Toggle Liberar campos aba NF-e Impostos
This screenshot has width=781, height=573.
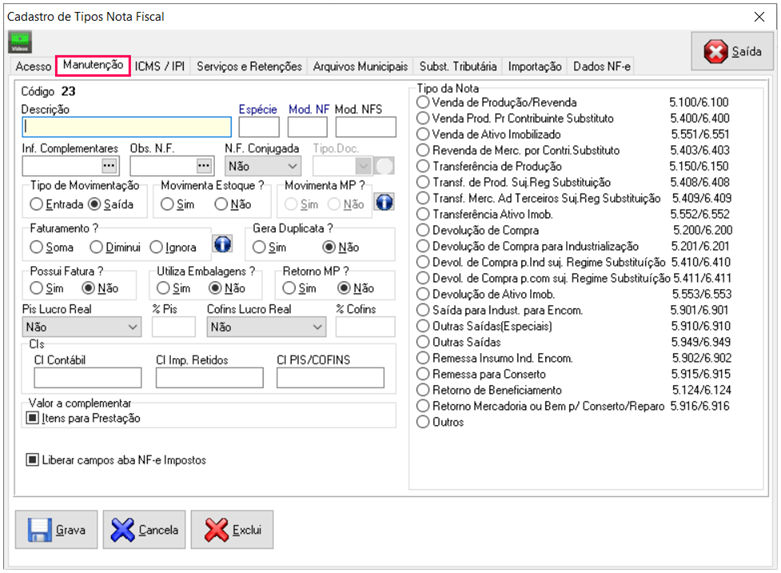tap(33, 460)
